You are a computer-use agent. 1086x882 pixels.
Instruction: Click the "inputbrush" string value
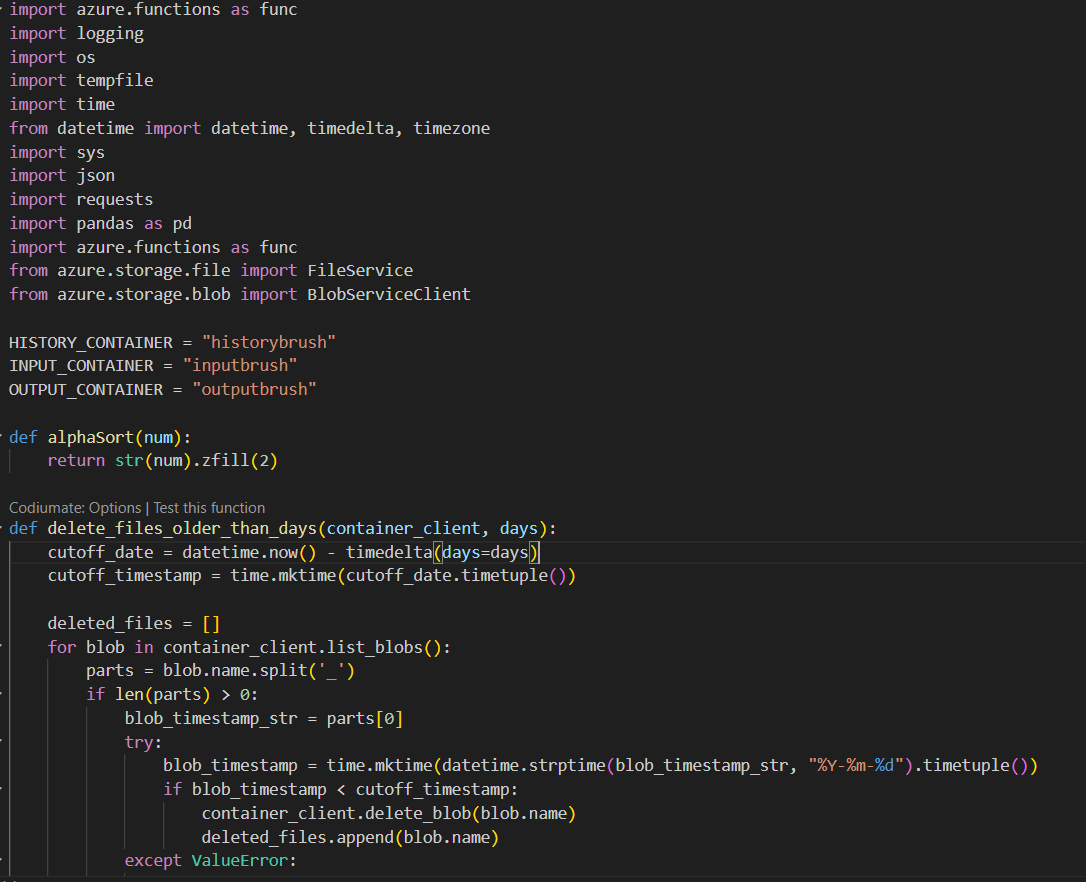pyautogui.click(x=240, y=366)
